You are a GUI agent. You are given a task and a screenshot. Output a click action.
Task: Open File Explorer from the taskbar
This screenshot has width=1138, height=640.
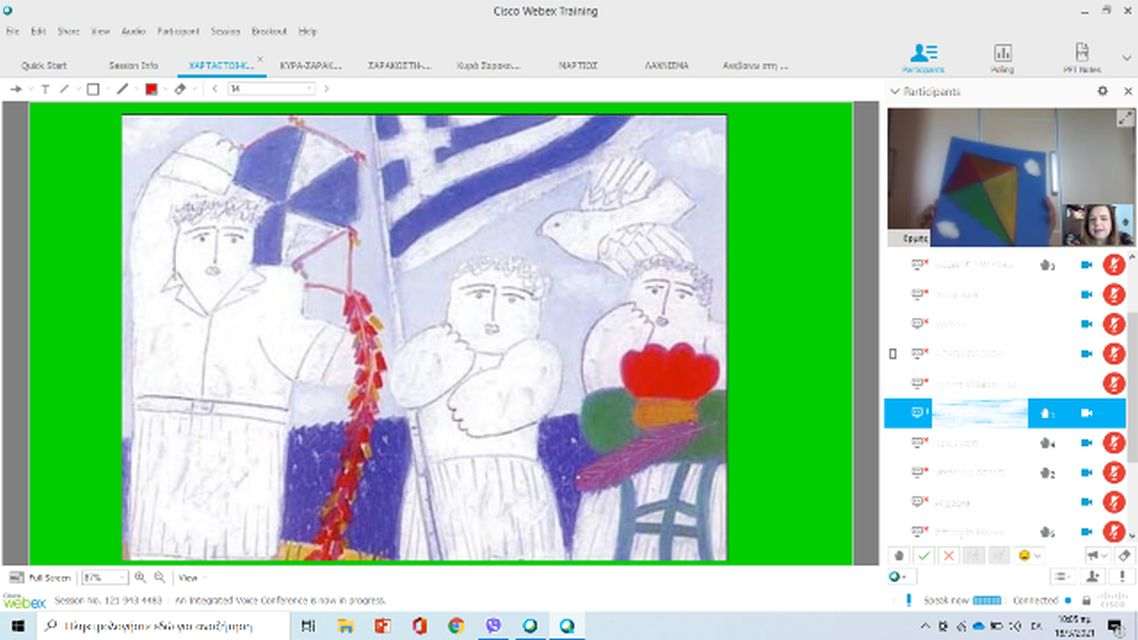click(345, 625)
